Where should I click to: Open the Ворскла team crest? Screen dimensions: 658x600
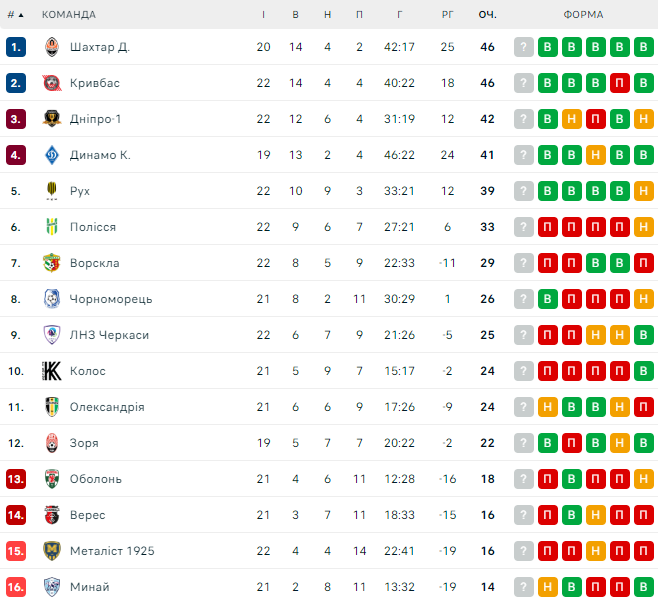point(52,263)
